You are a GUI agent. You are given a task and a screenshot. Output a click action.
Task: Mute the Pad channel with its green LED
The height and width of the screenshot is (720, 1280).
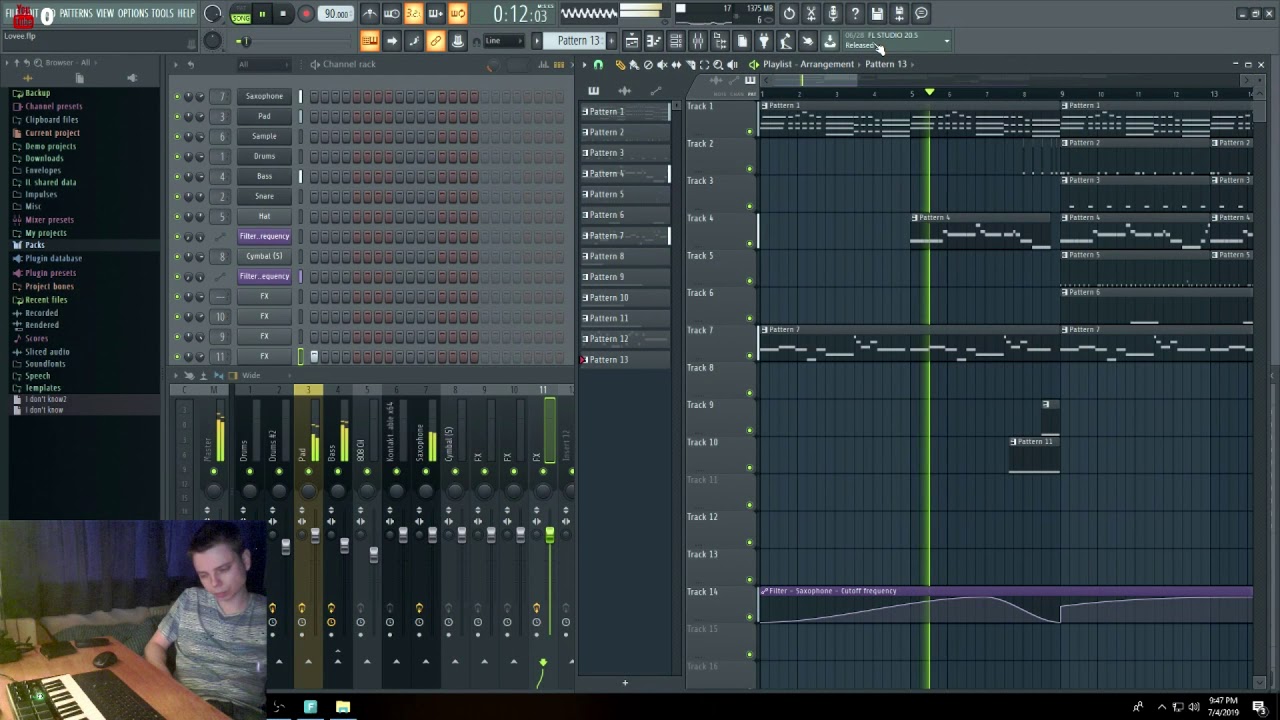tap(177, 116)
